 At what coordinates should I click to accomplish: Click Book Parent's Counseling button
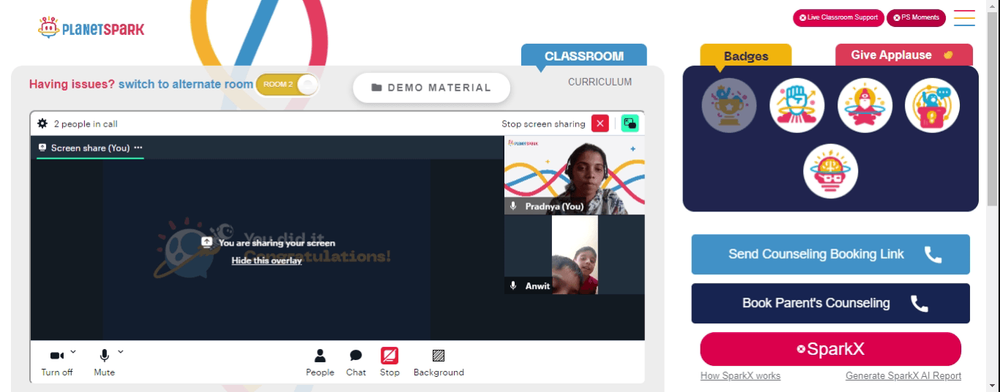(x=830, y=303)
